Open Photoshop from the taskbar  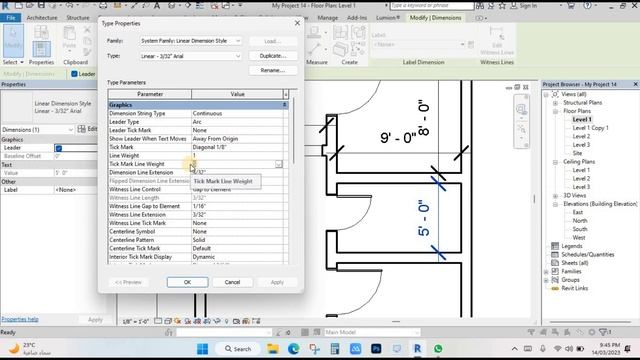point(376,349)
